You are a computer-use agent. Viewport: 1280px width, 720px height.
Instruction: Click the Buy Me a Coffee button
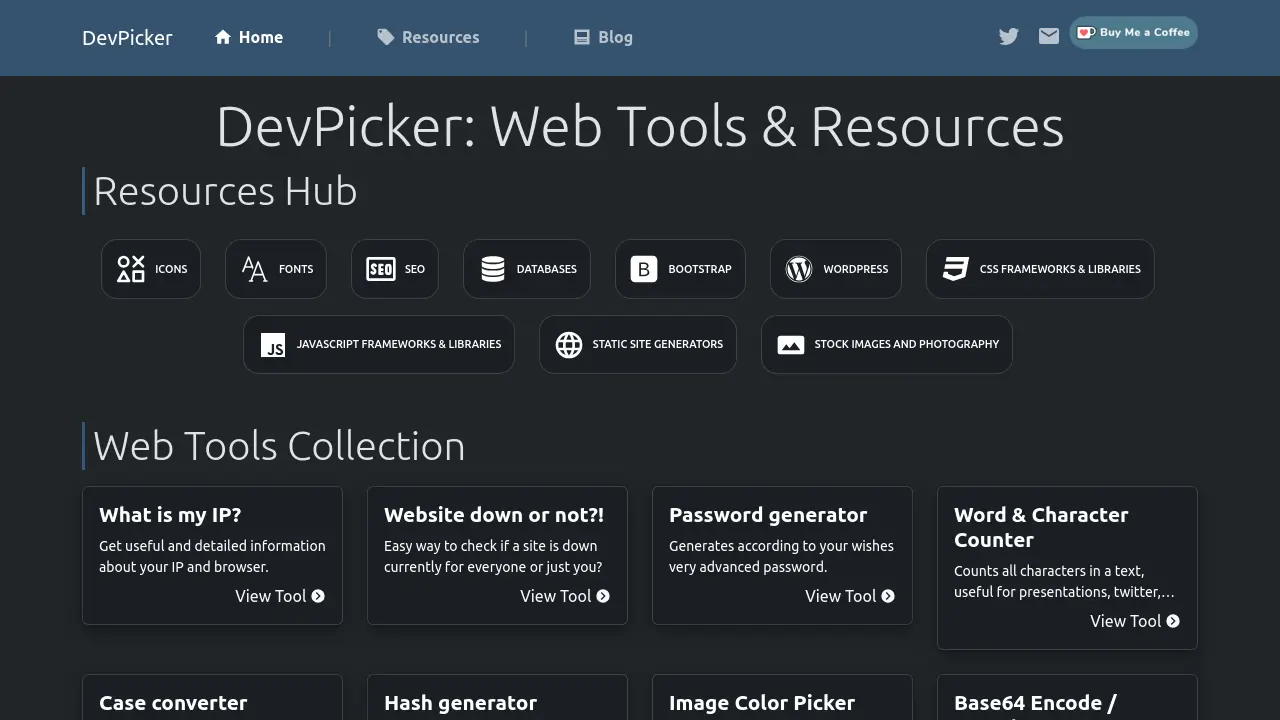pyautogui.click(x=1134, y=33)
